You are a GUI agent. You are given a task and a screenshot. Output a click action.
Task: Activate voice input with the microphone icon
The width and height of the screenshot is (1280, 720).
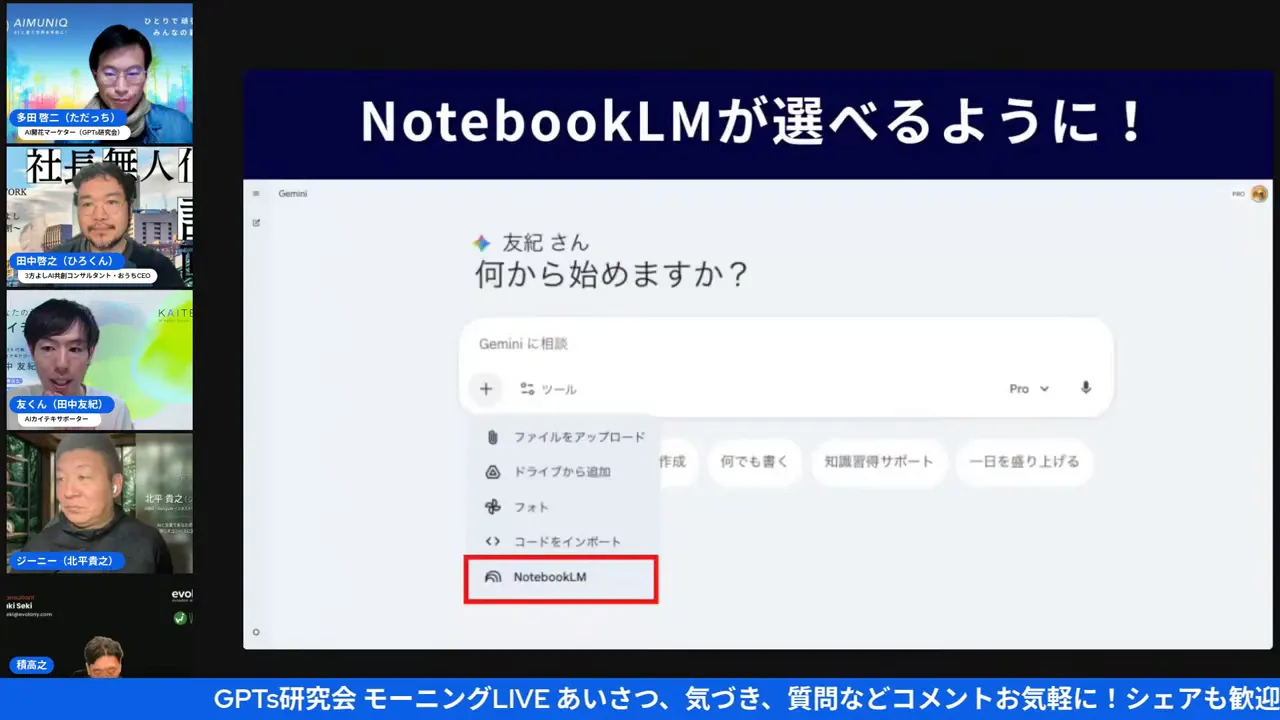(1085, 389)
